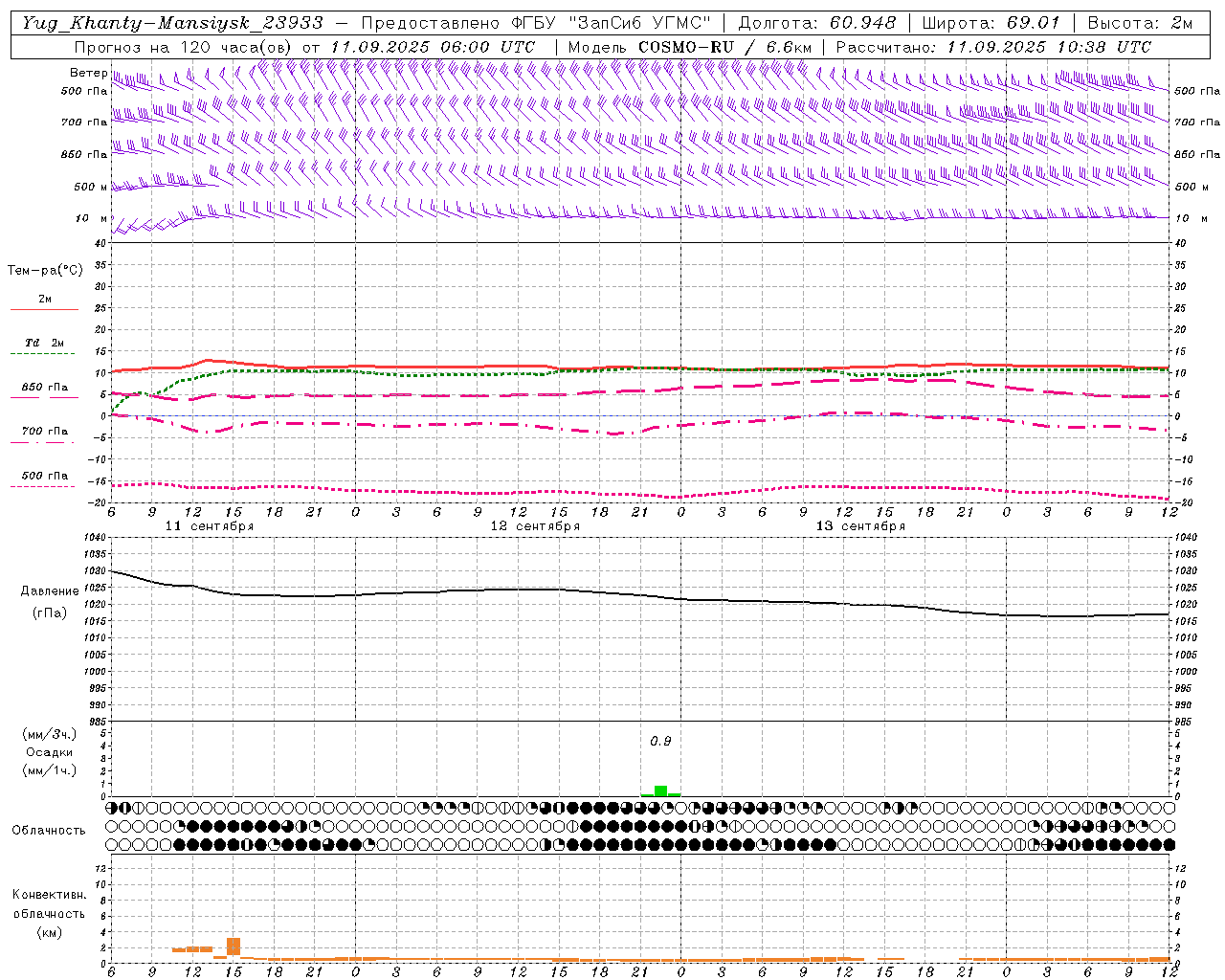Click the '11 сентября' date label
This screenshot has width=1225, height=980.
pos(210,526)
